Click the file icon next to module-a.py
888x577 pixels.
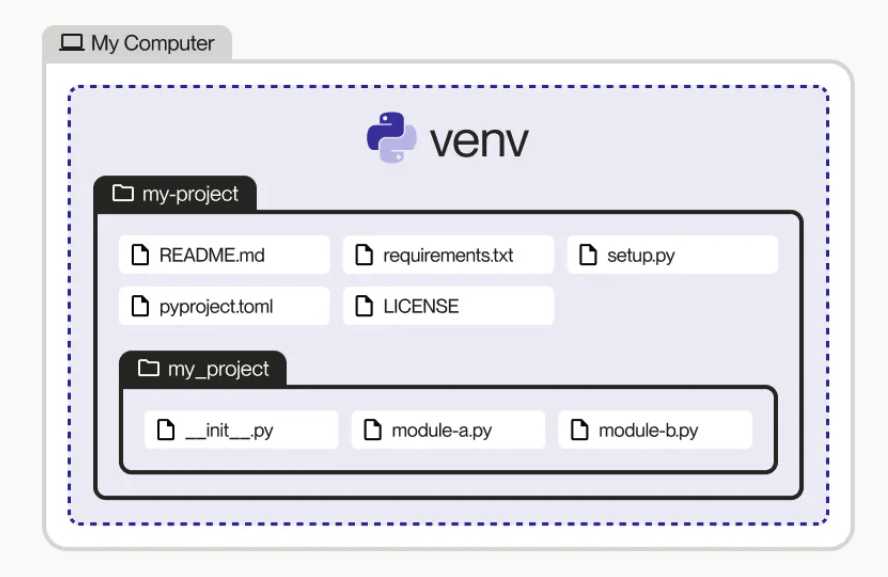(x=372, y=431)
